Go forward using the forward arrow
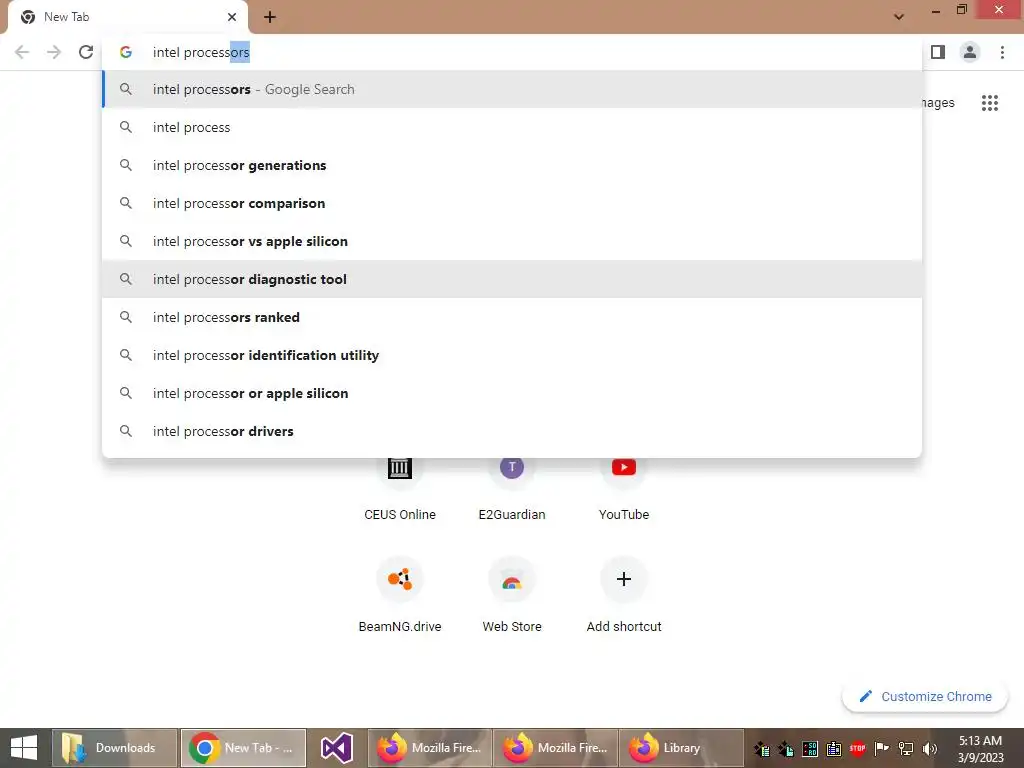The image size is (1024, 768). click(x=54, y=52)
